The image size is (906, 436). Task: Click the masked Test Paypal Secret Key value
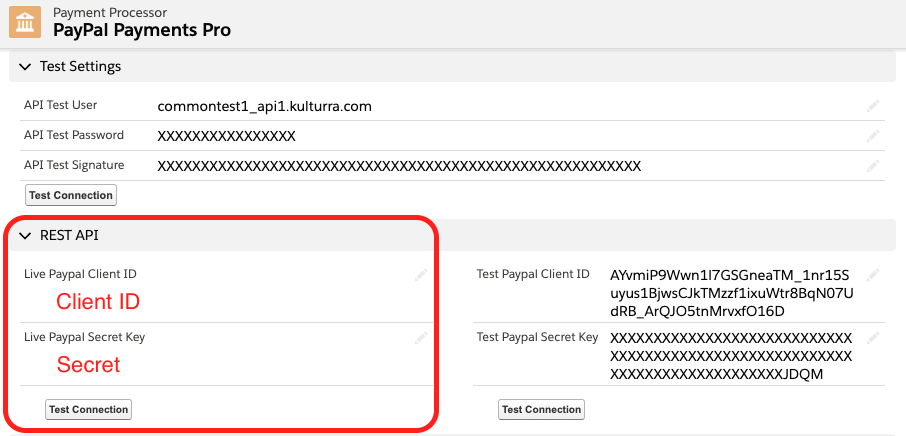click(x=732, y=356)
